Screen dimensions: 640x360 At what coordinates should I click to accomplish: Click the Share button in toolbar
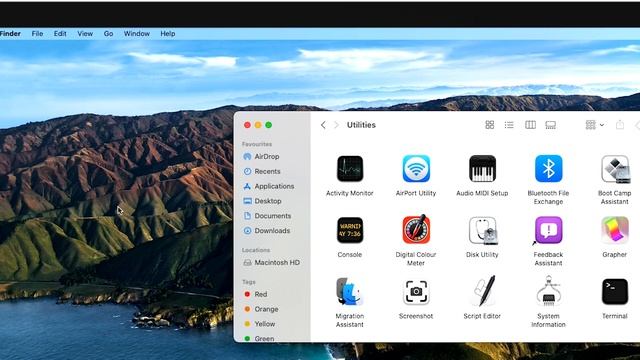tap(620, 125)
